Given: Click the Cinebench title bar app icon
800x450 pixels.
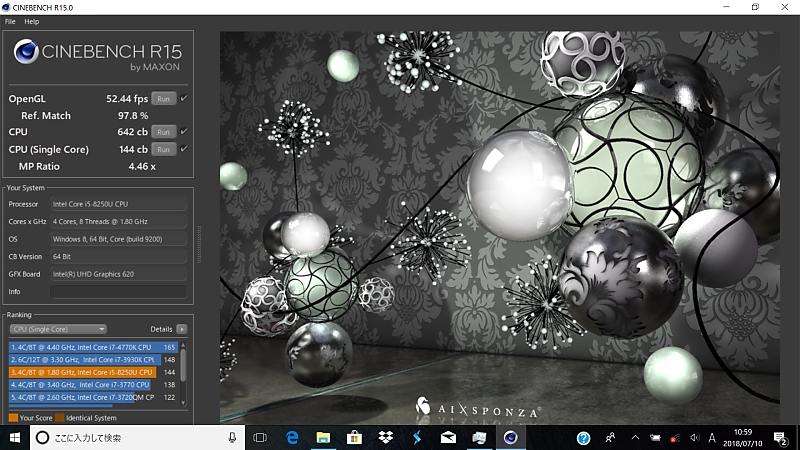Looking at the screenshot, I should pos(6,7).
